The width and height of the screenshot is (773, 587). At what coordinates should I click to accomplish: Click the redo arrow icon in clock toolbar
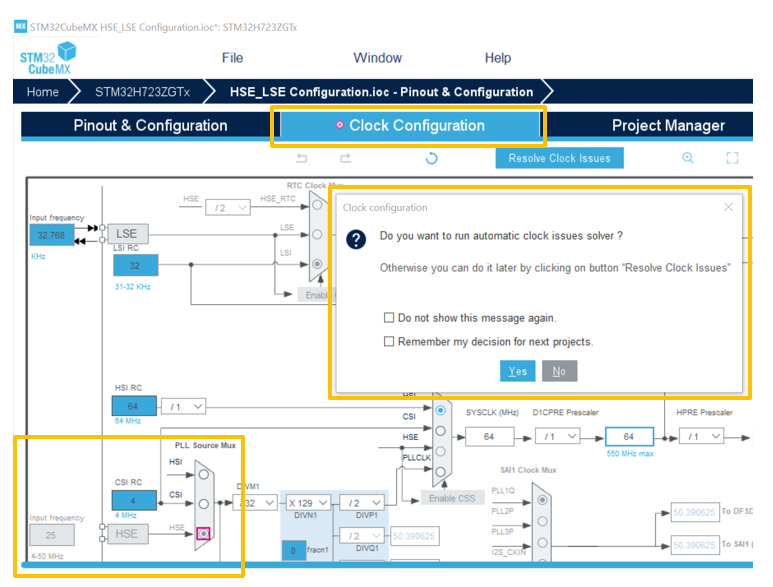click(346, 158)
